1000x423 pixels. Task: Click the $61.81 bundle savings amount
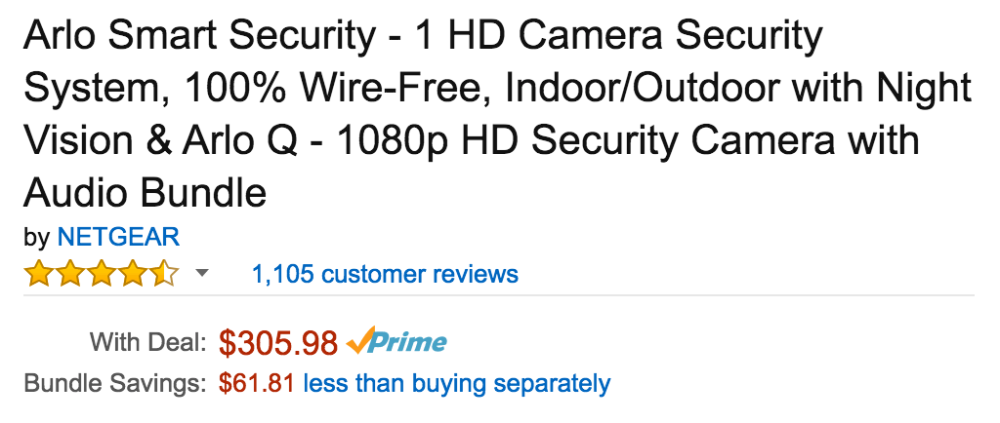pos(255,382)
